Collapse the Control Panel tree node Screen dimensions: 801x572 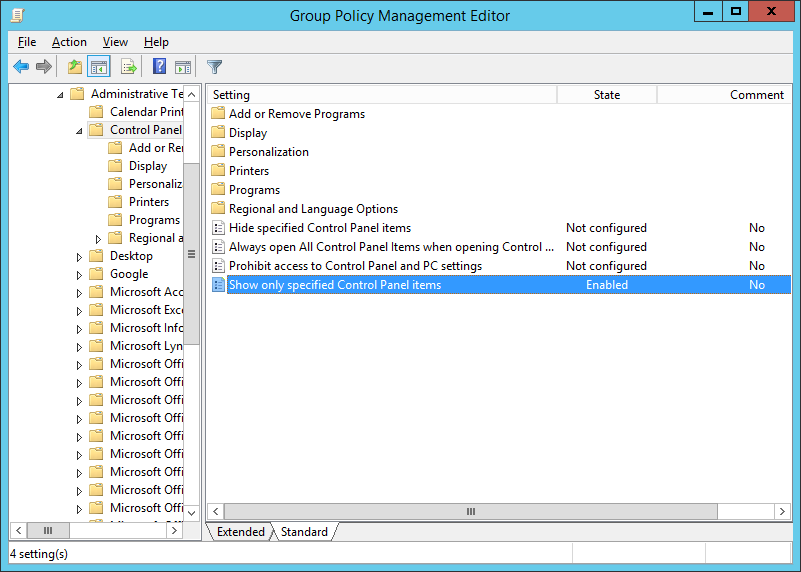click(80, 130)
